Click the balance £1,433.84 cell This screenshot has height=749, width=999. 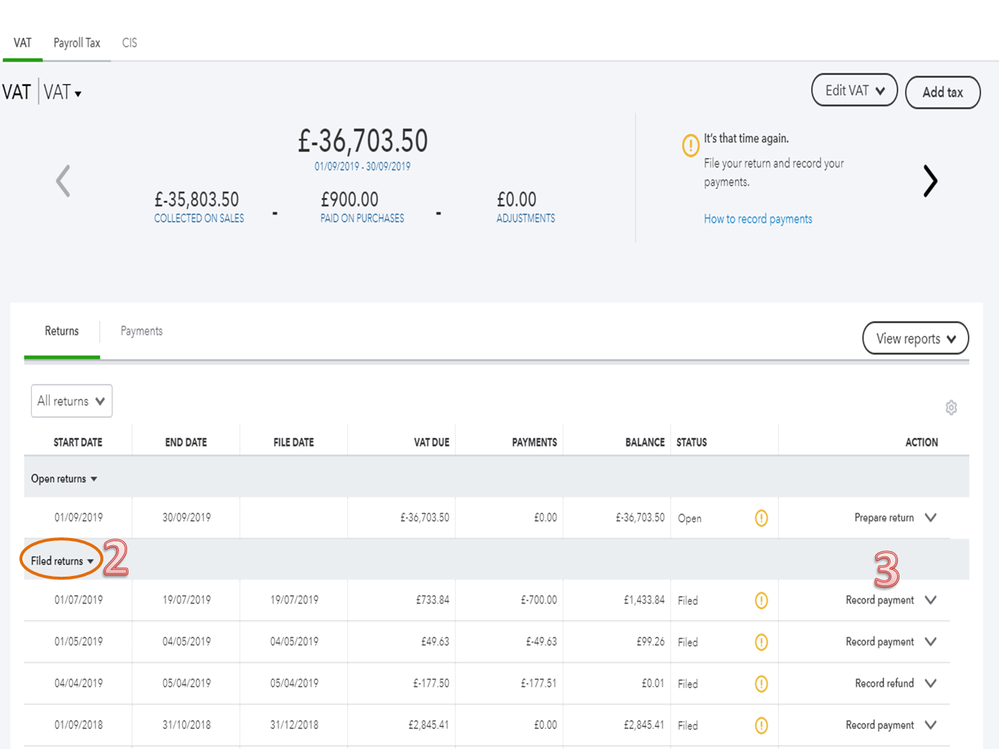coord(644,600)
